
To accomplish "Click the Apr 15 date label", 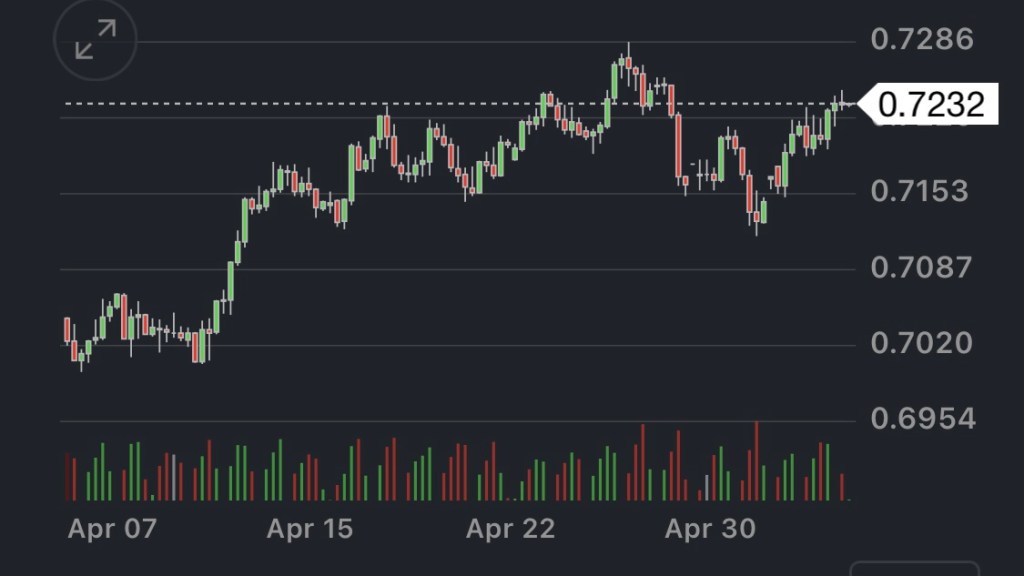I will point(310,529).
